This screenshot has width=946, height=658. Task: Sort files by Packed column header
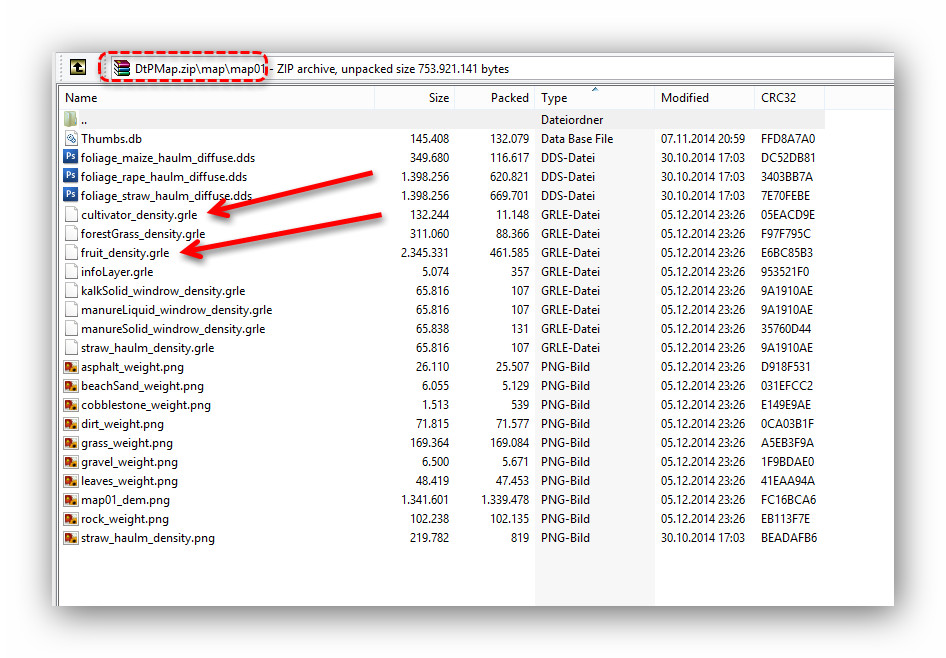509,98
